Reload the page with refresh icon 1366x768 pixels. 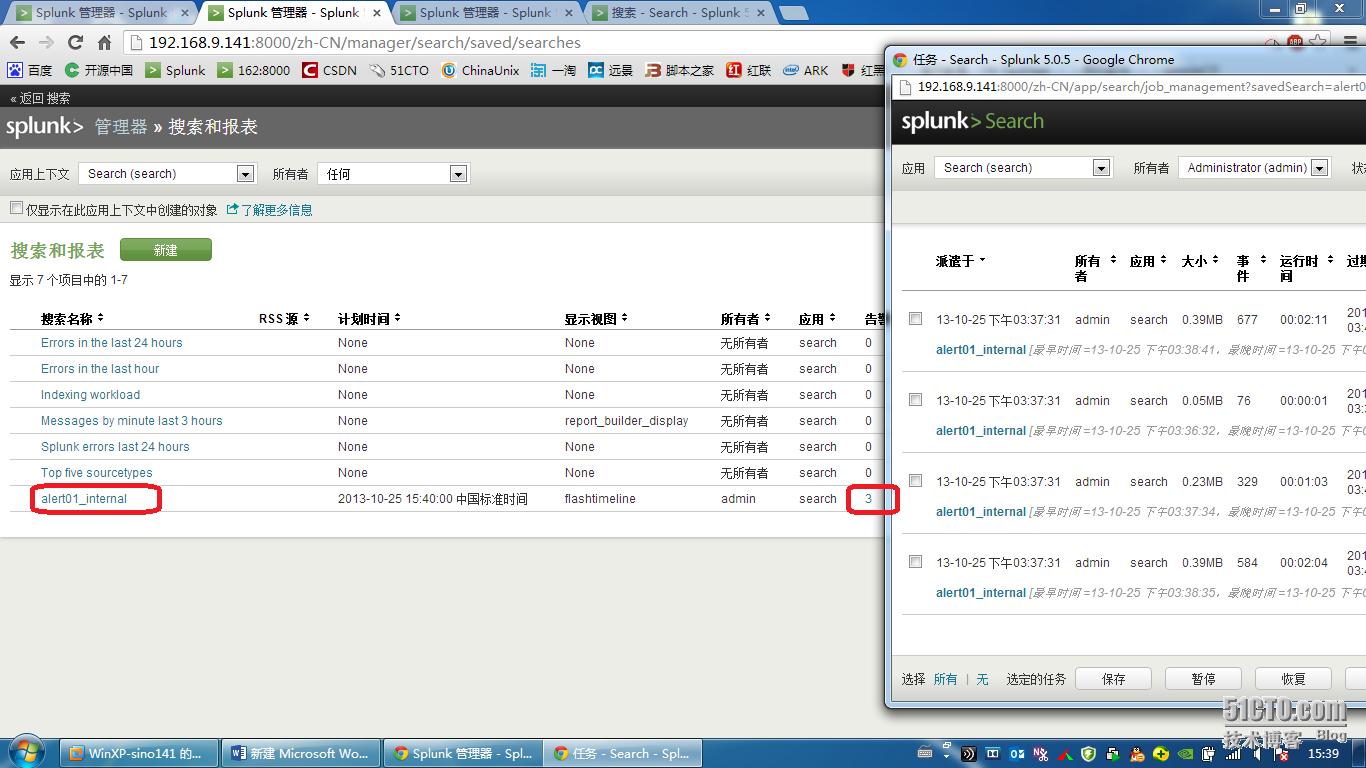pyautogui.click(x=75, y=42)
